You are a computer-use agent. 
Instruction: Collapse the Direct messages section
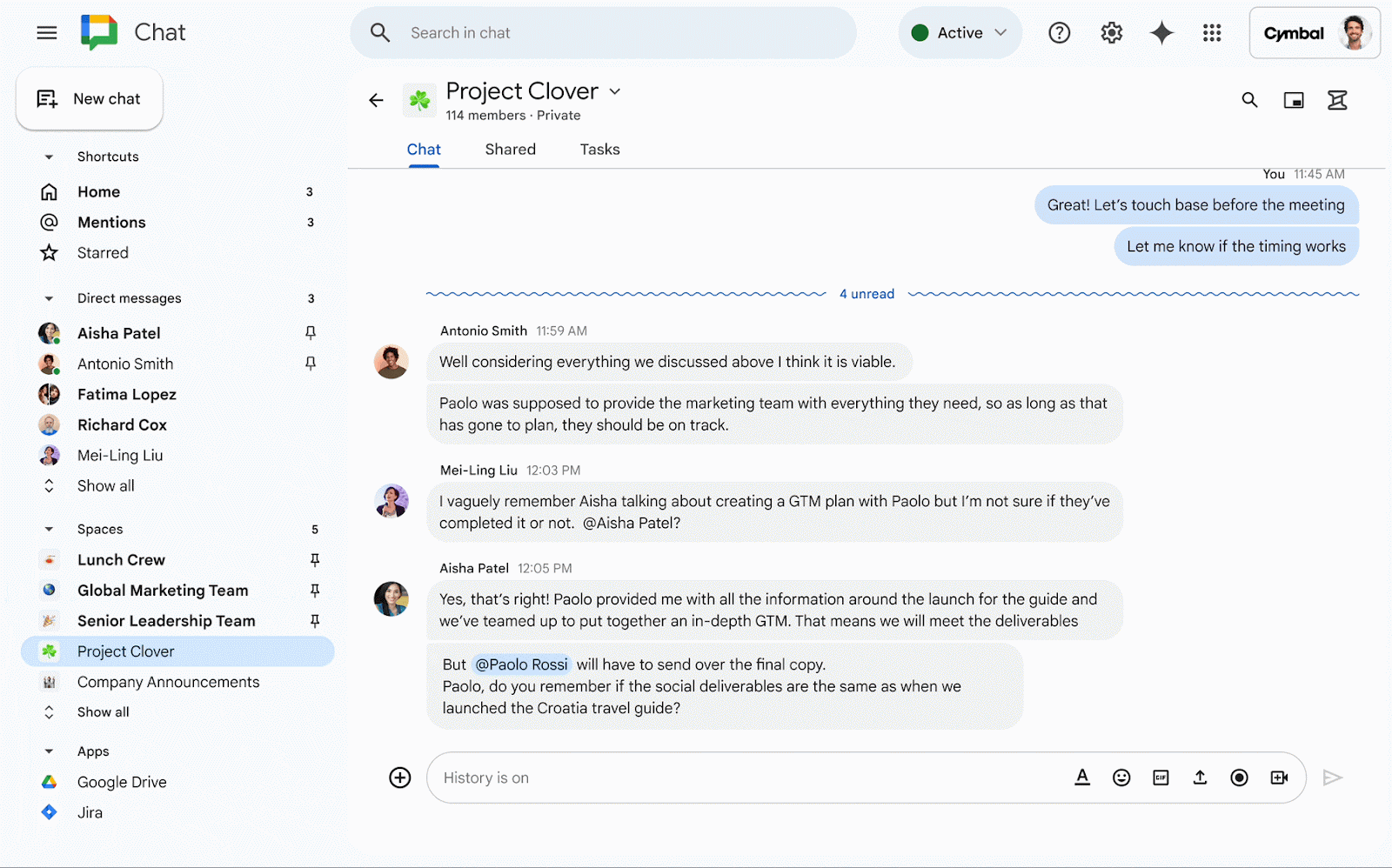click(49, 297)
